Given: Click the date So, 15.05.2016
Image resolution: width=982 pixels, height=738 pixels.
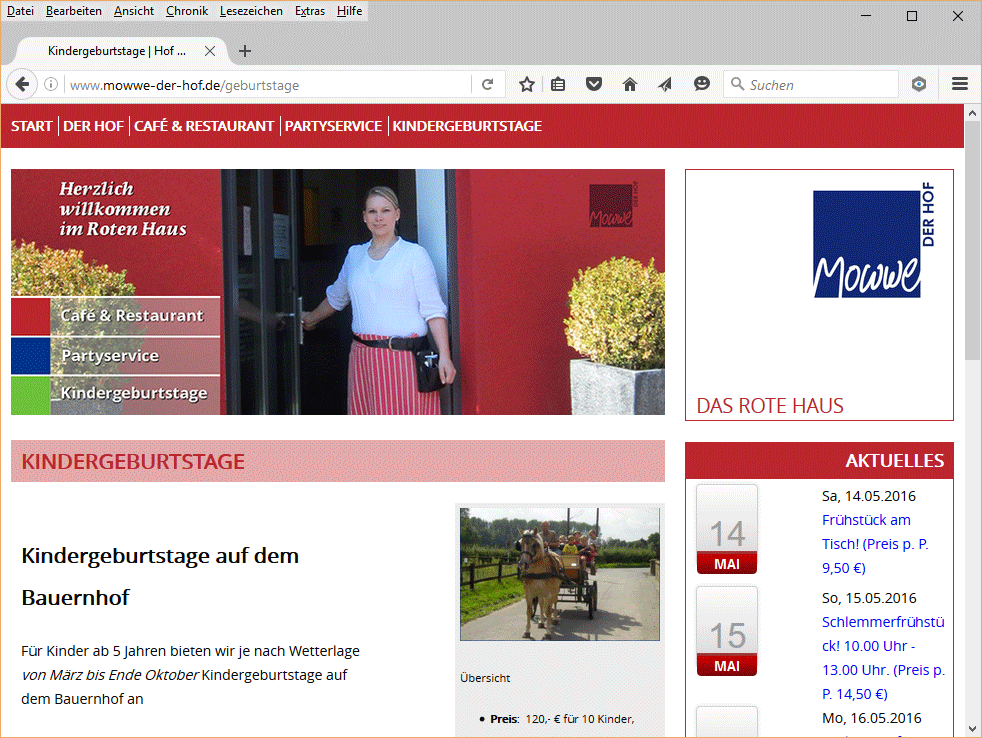Looking at the screenshot, I should (x=869, y=598).
